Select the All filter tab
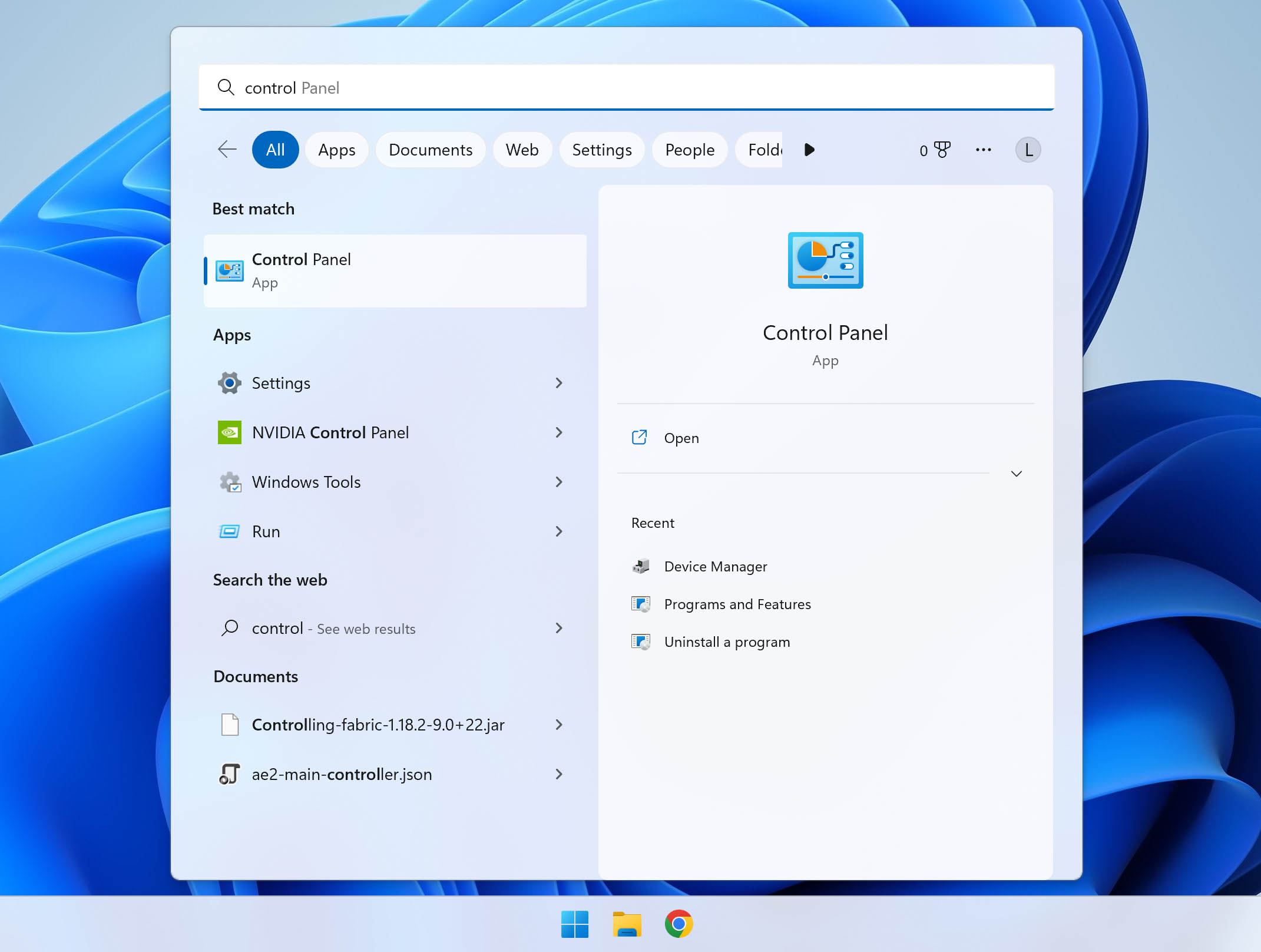 [274, 150]
